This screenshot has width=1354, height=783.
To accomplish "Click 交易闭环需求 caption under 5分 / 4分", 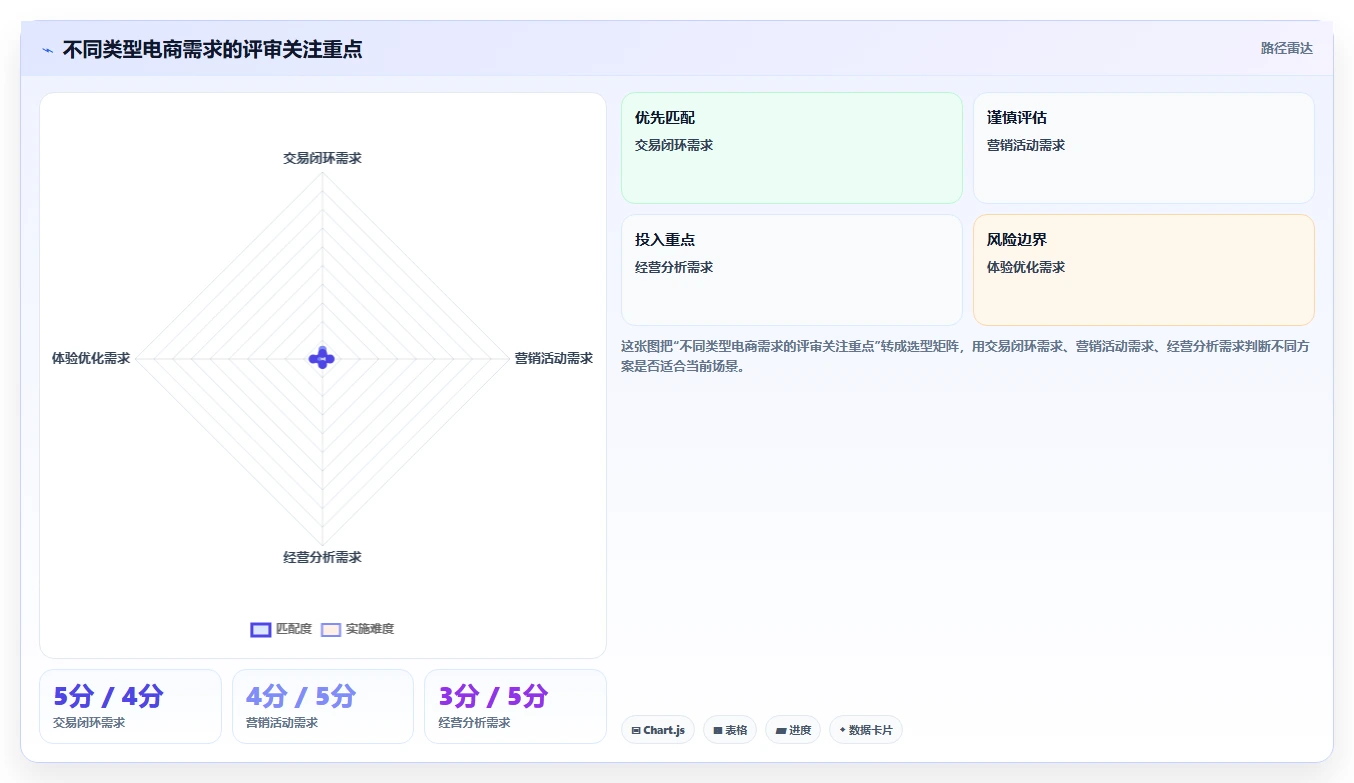I will point(89,722).
